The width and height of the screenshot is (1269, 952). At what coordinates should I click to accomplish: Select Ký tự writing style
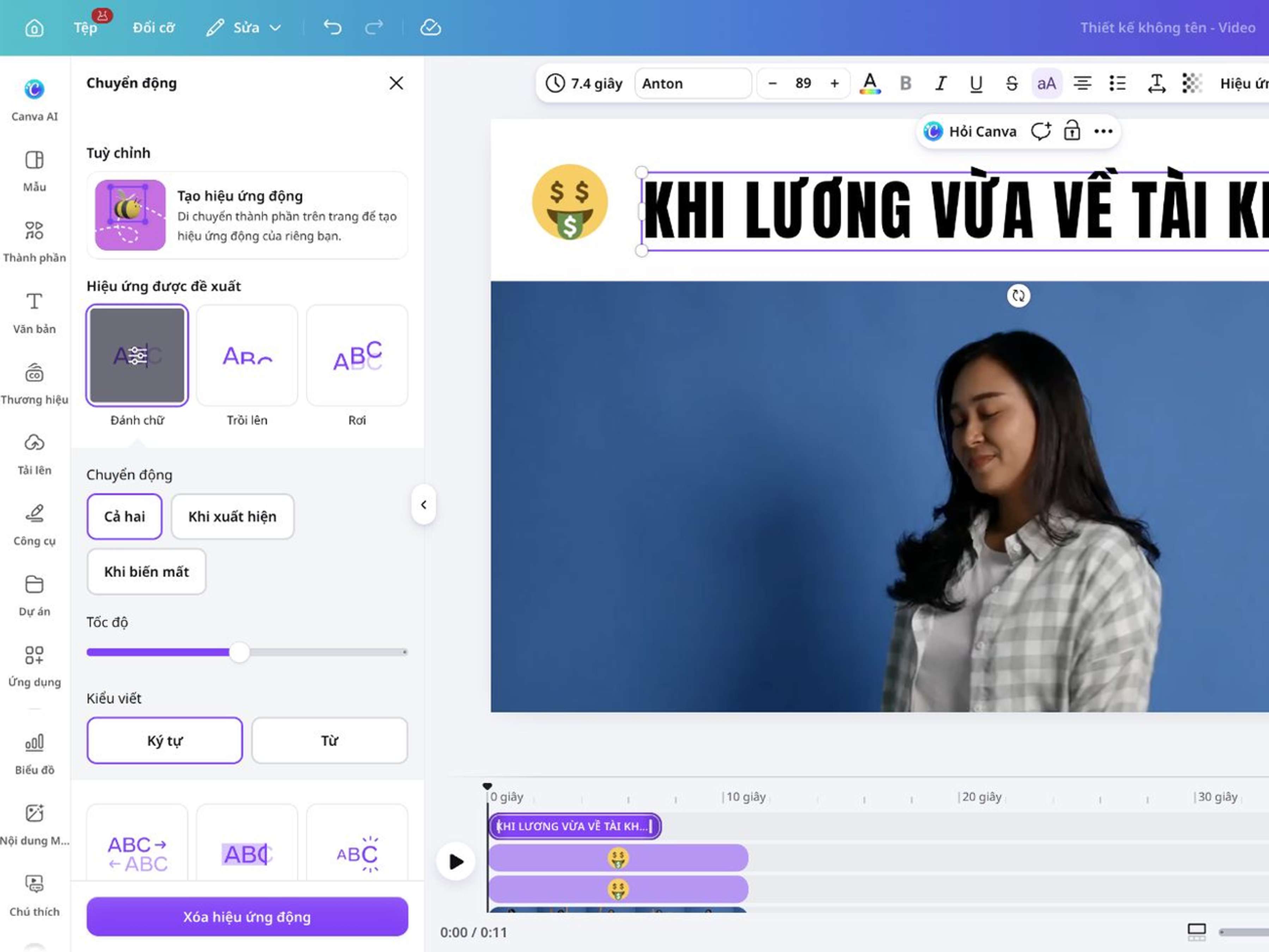165,740
